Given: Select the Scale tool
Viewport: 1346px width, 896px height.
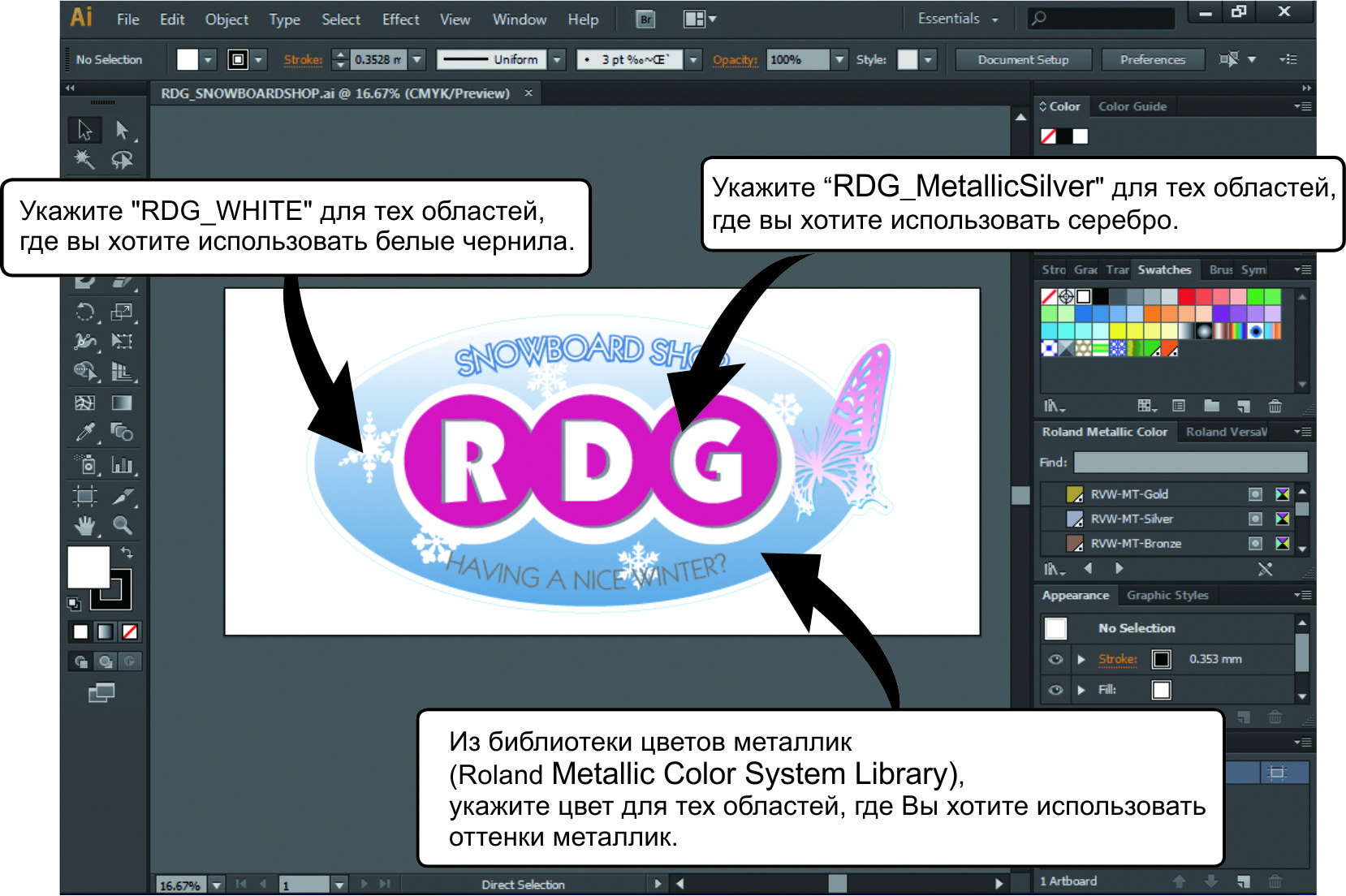Looking at the screenshot, I should (x=122, y=312).
